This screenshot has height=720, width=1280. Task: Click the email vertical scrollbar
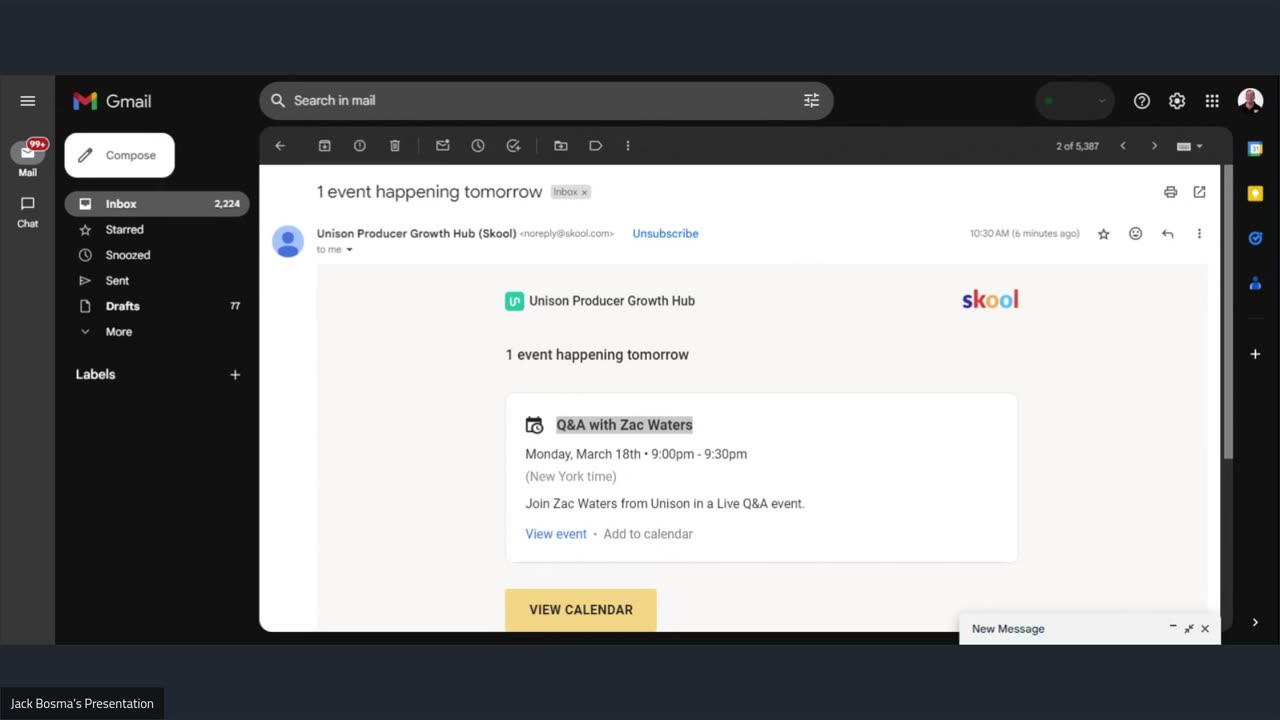[1228, 314]
